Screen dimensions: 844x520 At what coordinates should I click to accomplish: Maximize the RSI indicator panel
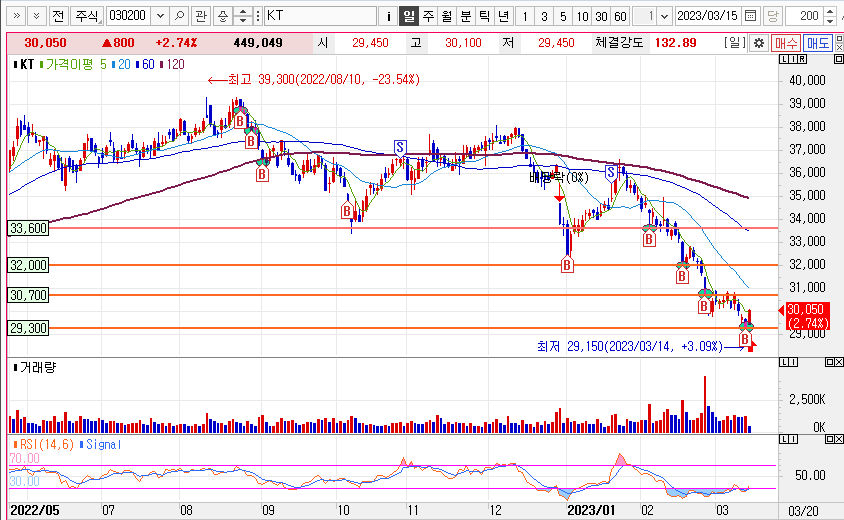pyautogui.click(x=829, y=440)
